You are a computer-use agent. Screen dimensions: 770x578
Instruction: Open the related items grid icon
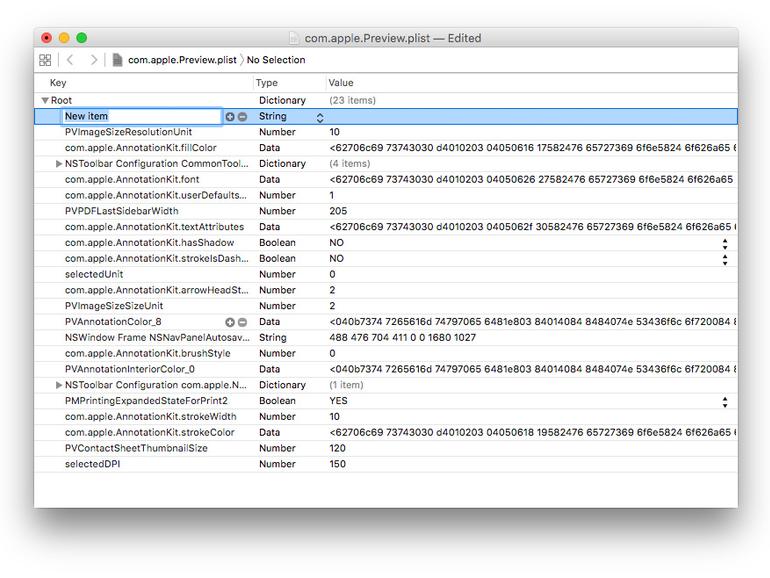point(45,60)
